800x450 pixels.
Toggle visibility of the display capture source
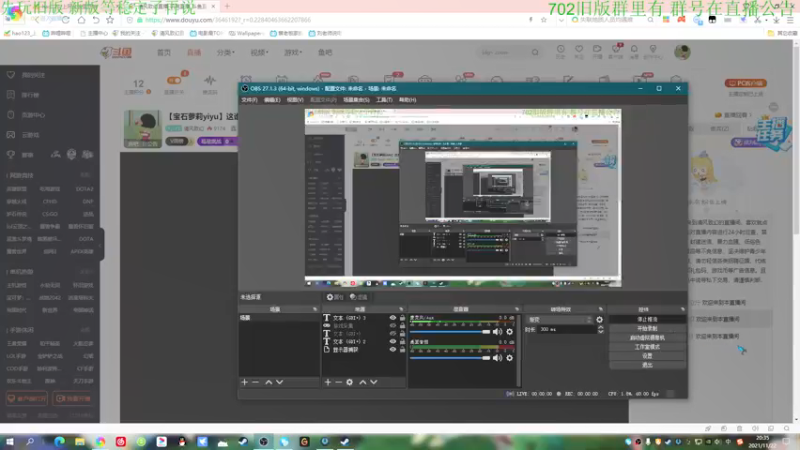point(393,350)
